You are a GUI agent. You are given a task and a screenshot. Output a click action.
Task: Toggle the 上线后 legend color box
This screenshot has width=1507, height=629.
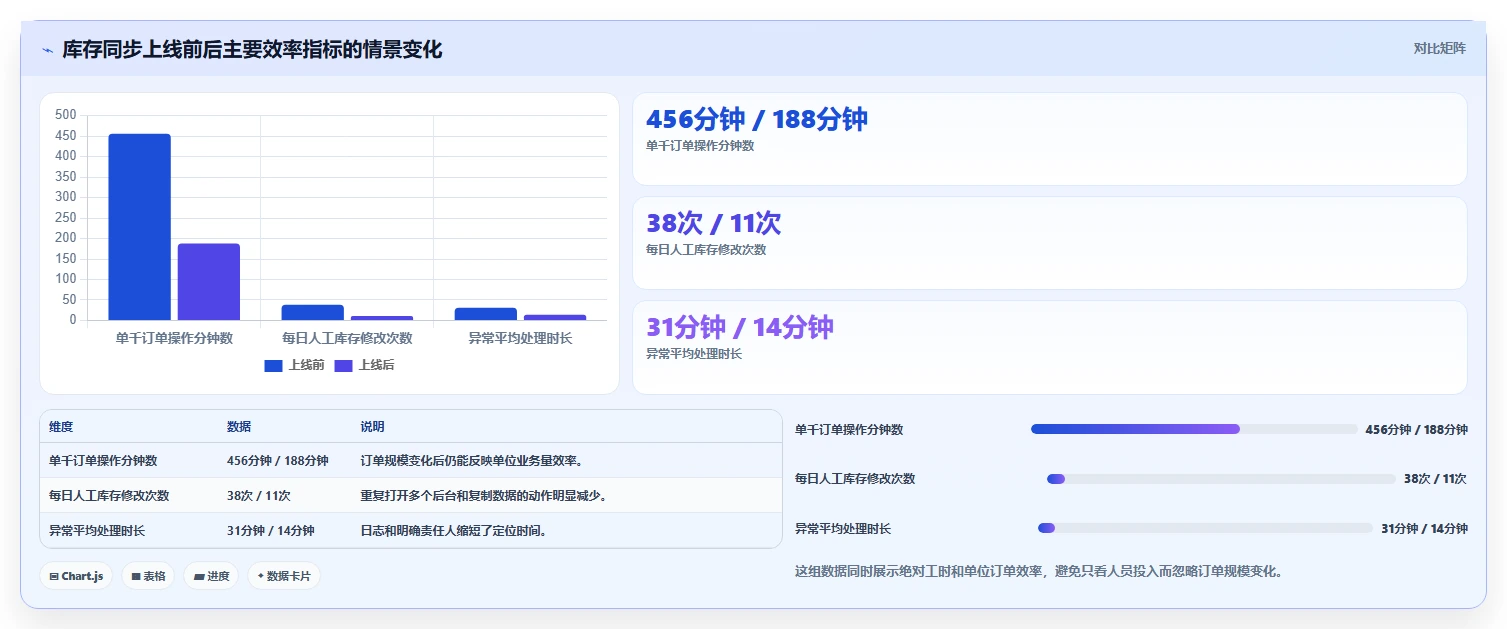click(x=343, y=366)
